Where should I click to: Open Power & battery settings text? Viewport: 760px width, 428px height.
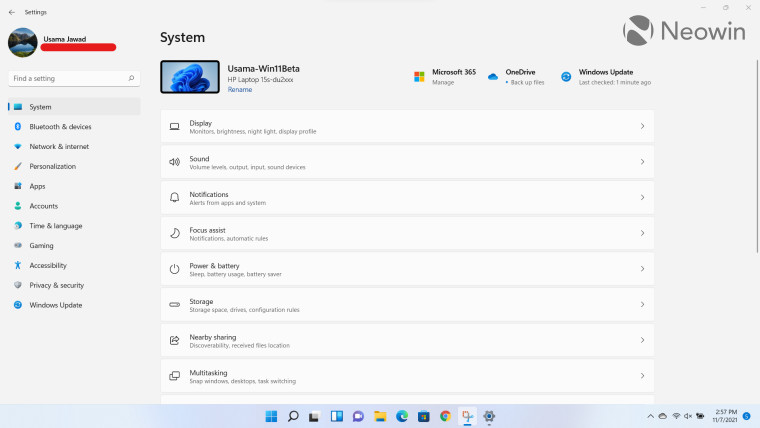click(214, 266)
